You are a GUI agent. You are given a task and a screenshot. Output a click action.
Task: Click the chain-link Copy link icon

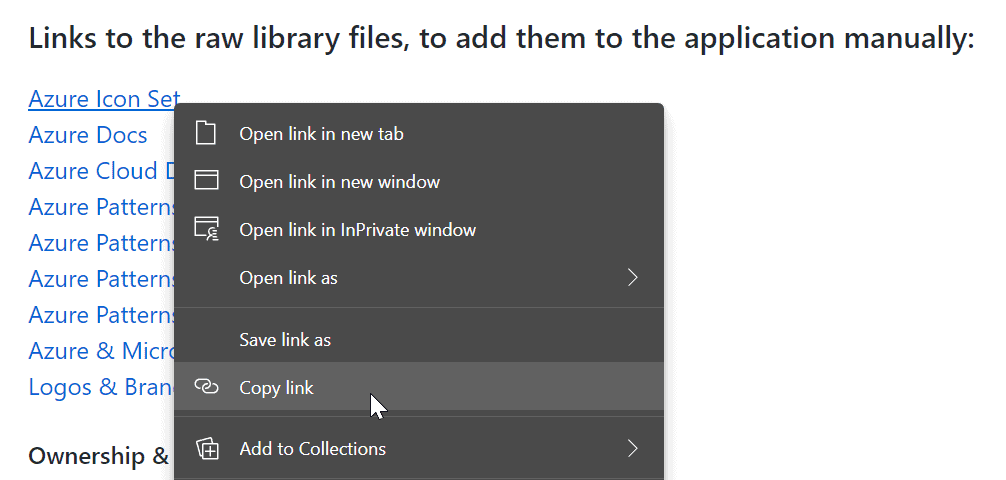[206, 386]
